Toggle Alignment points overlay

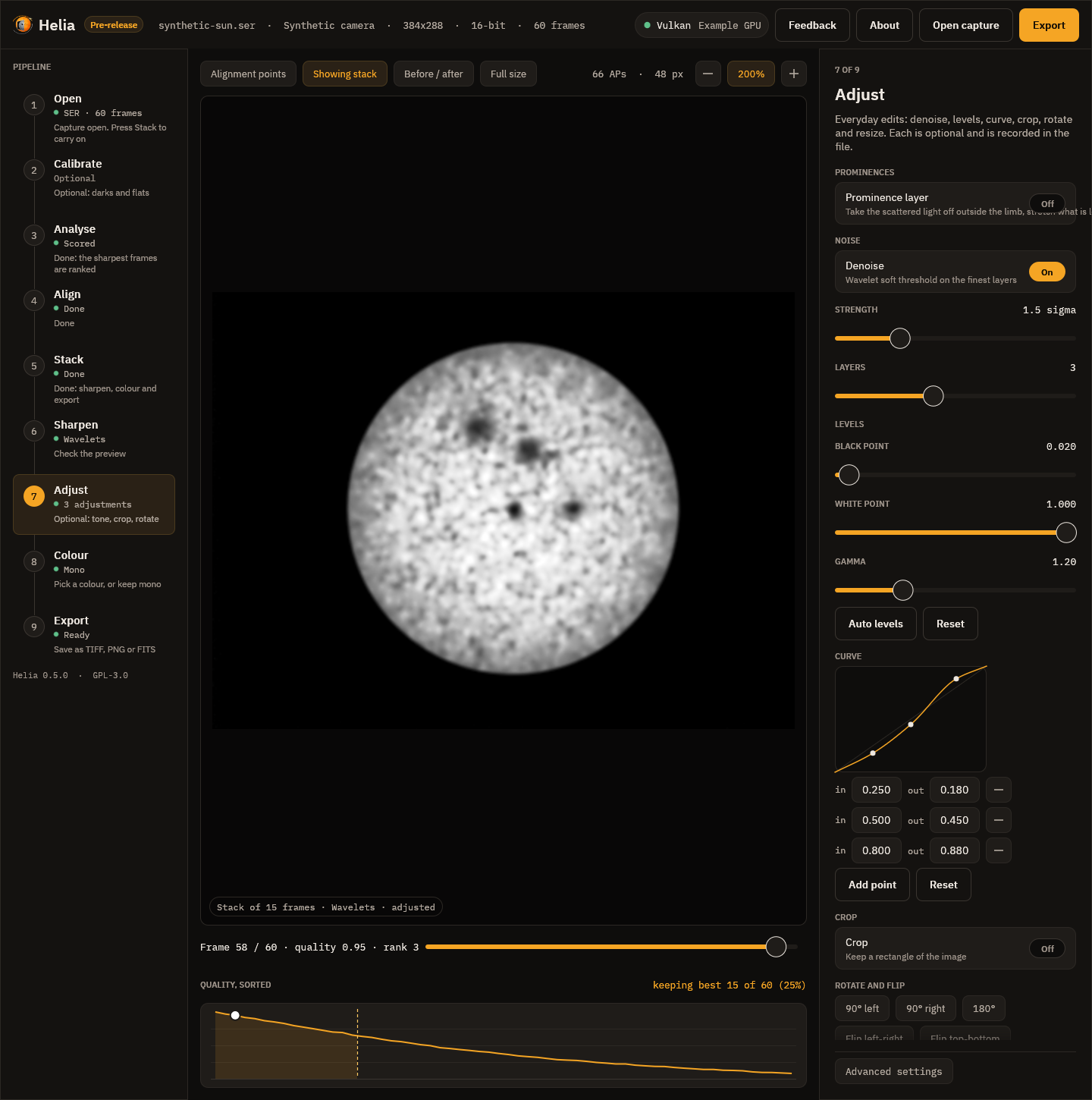pos(248,74)
